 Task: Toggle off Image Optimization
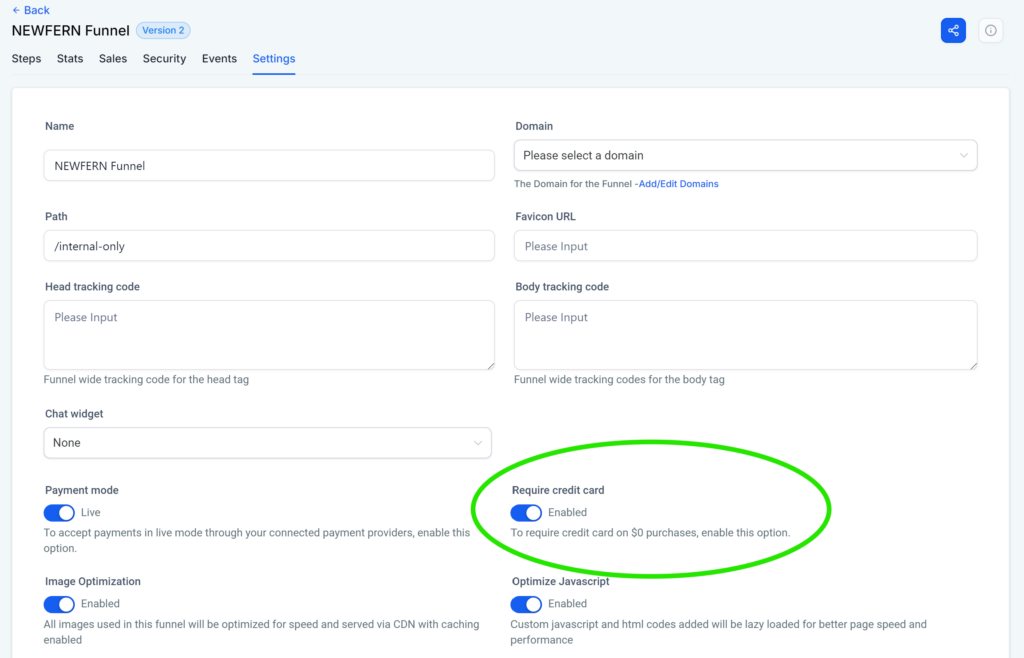click(x=59, y=604)
